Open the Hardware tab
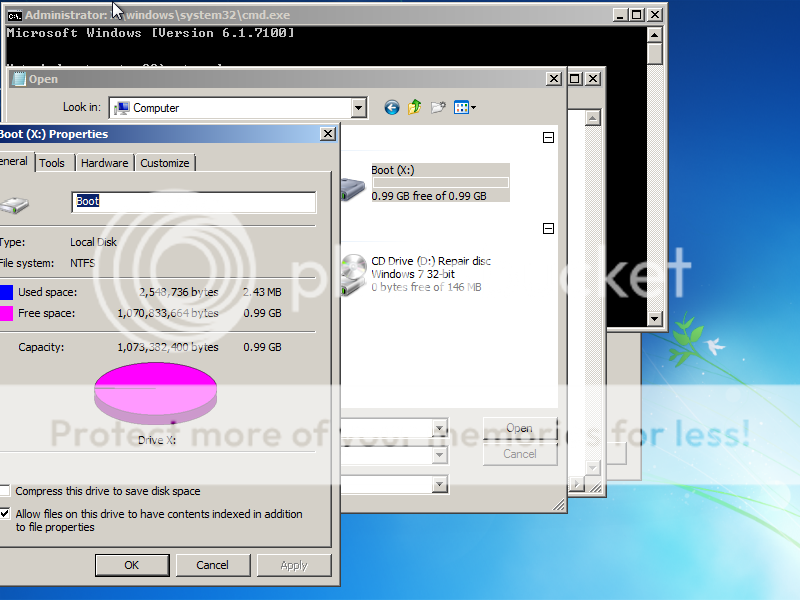Screen dimensions: 800x600 104,163
